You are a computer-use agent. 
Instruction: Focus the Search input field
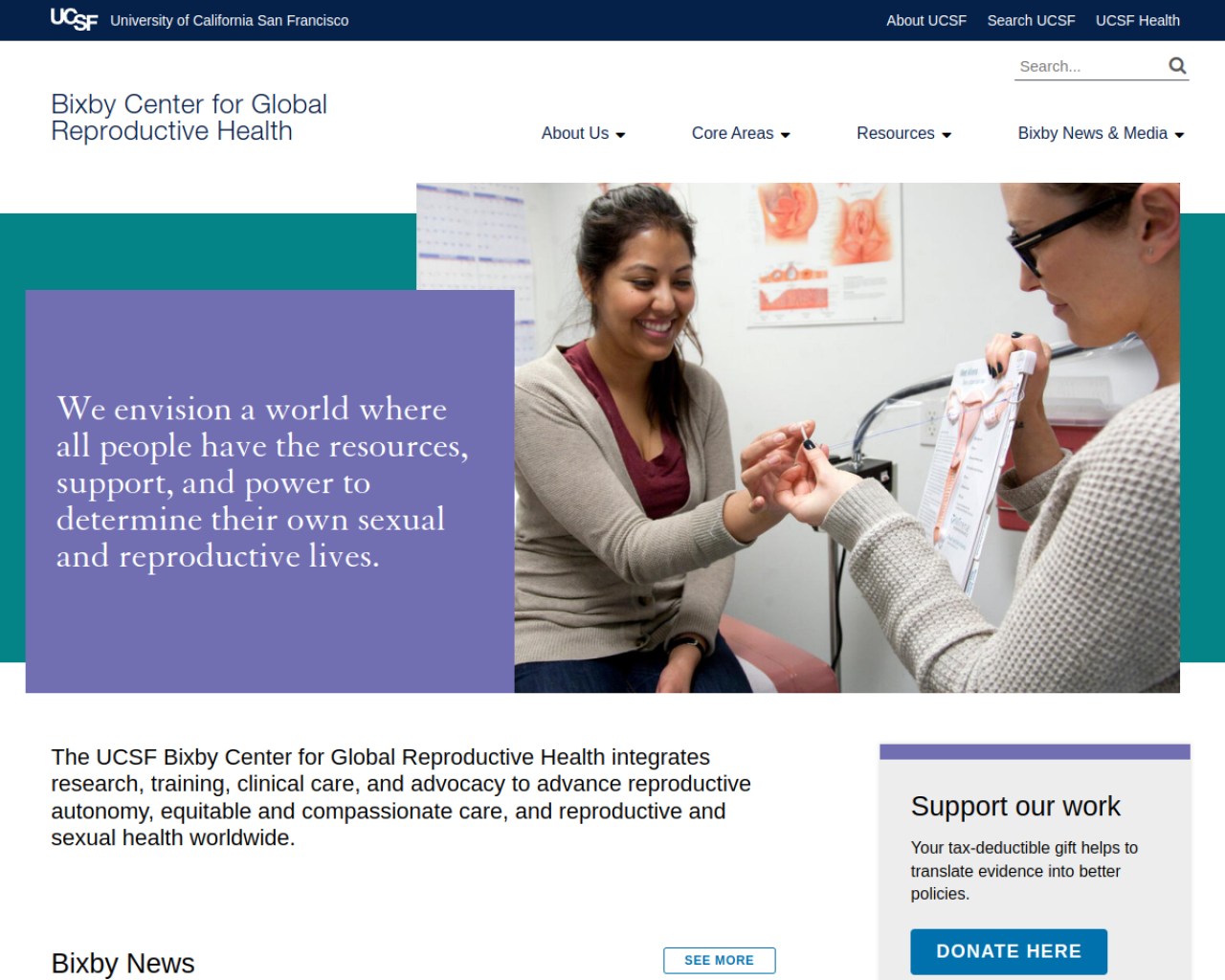coord(1089,66)
